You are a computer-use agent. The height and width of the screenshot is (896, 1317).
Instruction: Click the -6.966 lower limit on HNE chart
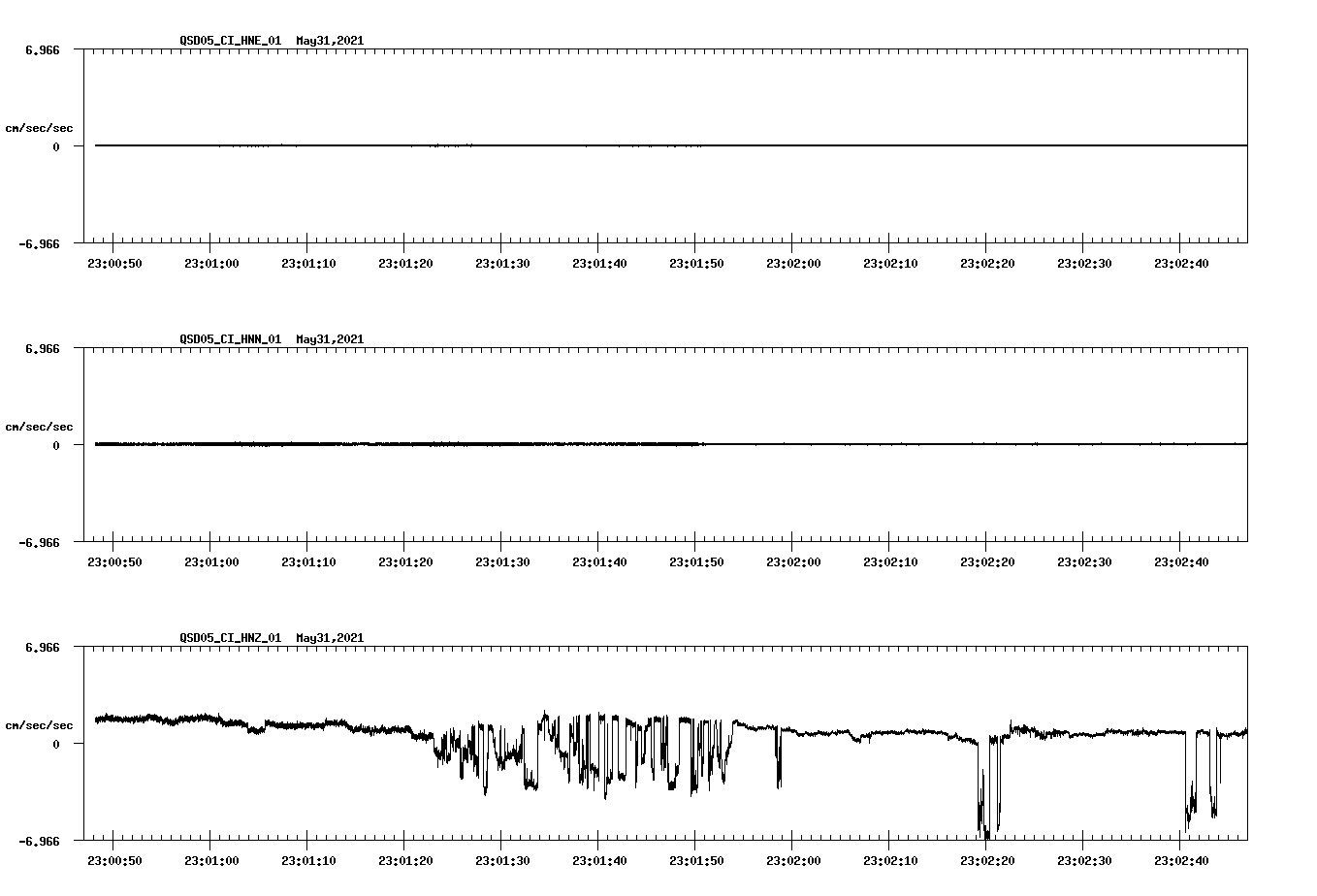(39, 244)
